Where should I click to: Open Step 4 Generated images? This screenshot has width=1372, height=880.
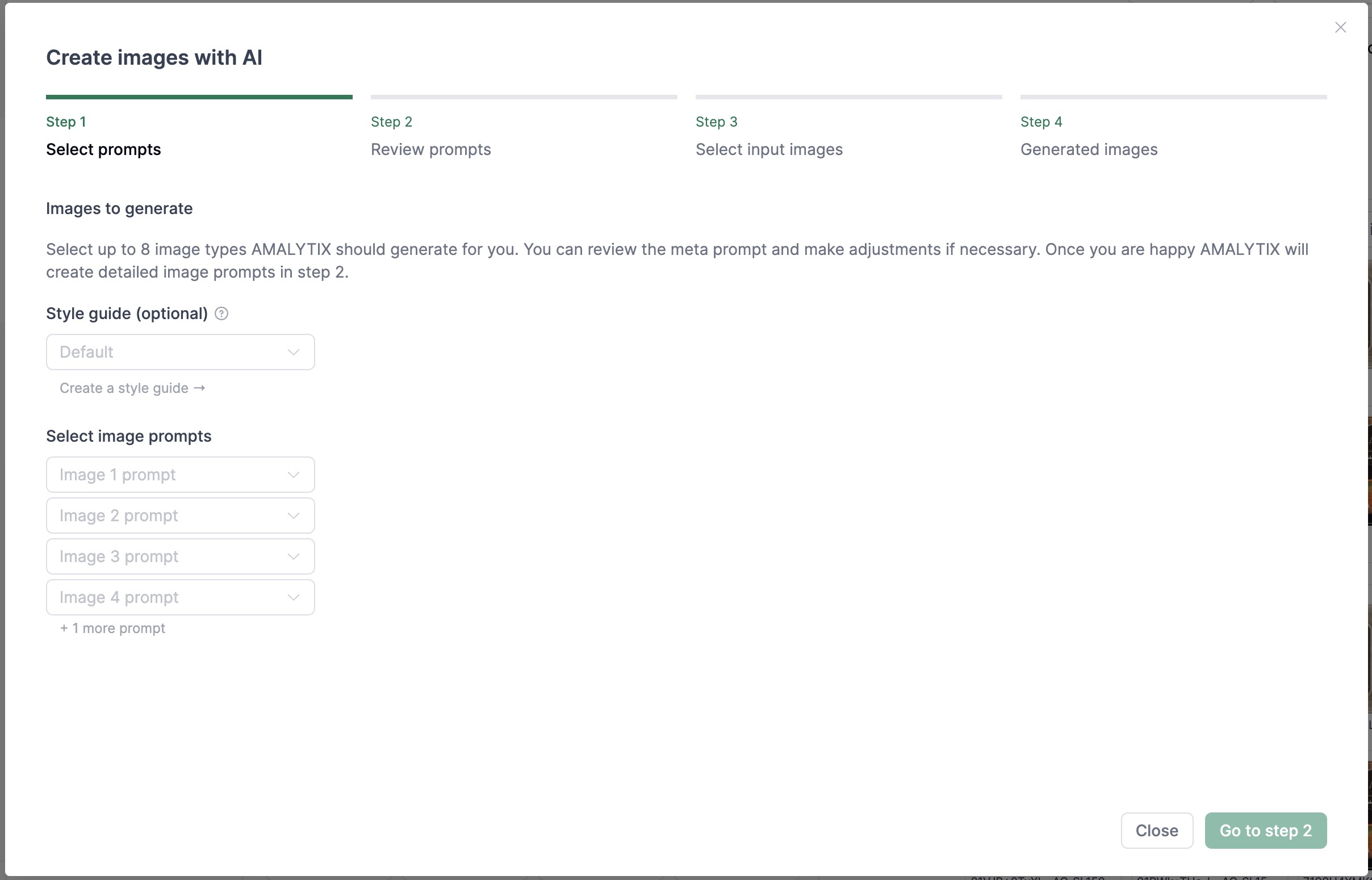pos(1089,149)
